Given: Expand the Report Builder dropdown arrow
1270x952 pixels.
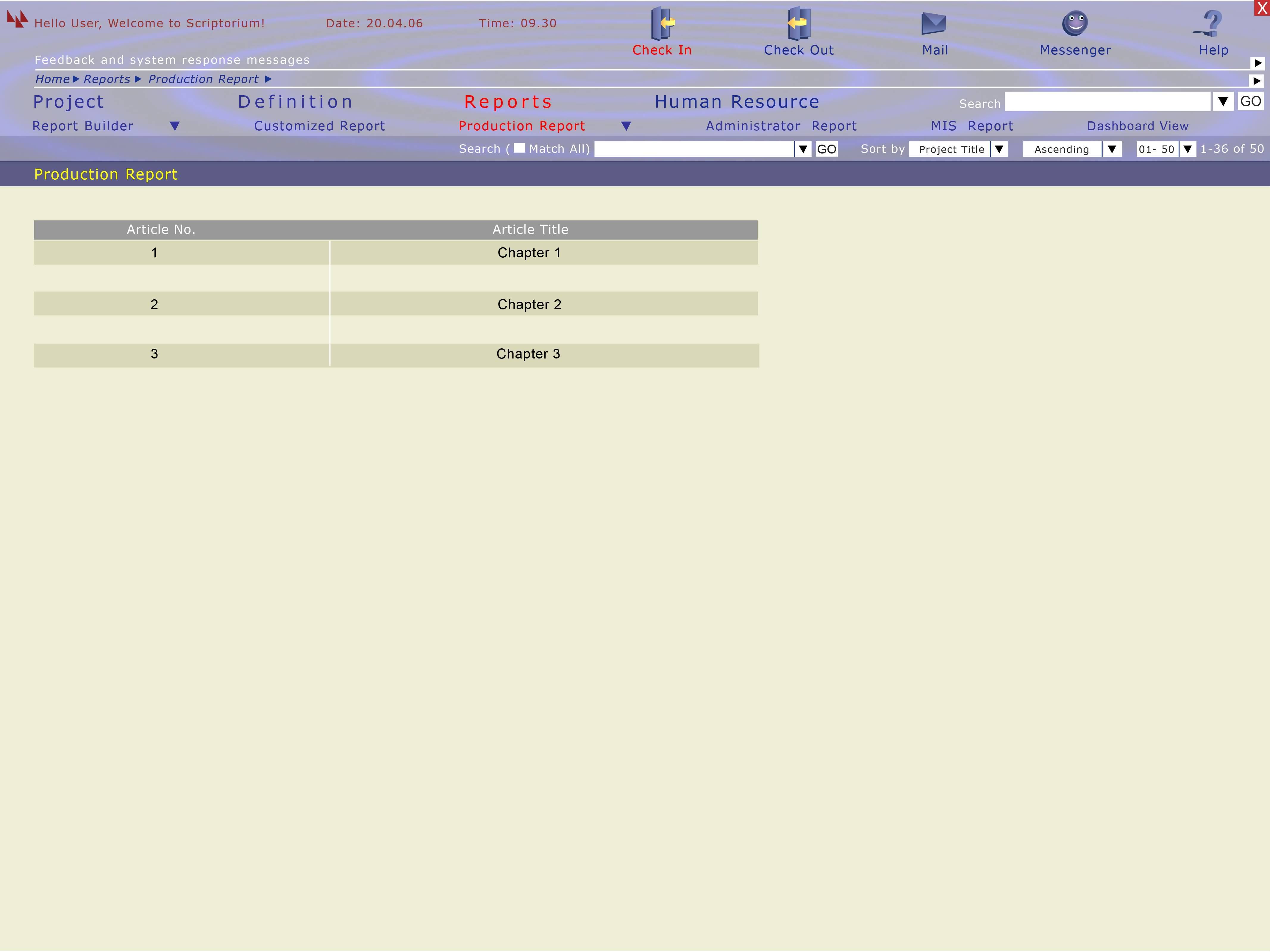Looking at the screenshot, I should point(175,126).
